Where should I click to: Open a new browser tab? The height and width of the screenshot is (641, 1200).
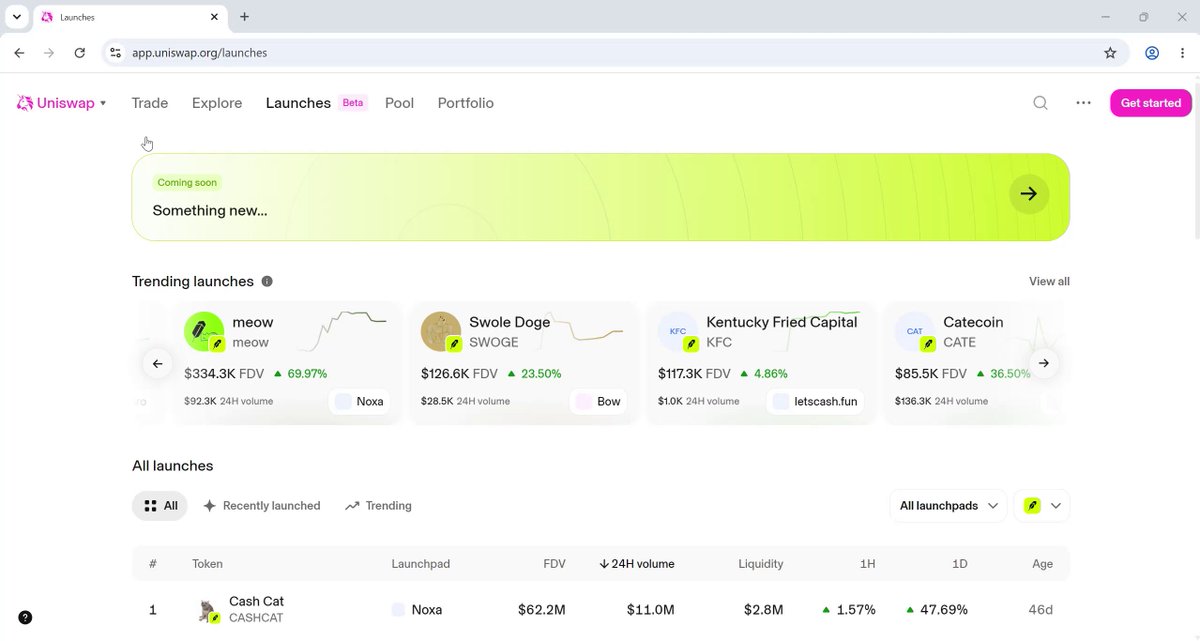click(244, 17)
